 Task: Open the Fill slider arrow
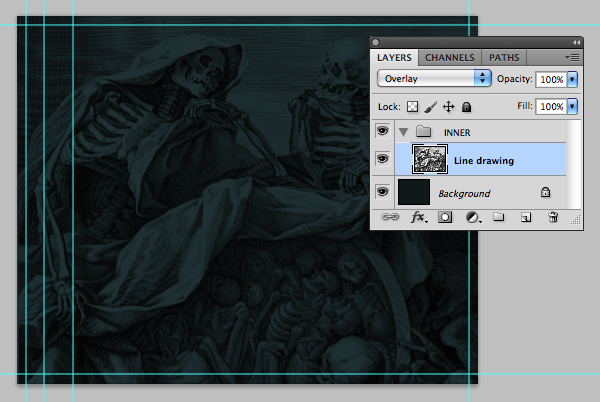click(572, 106)
